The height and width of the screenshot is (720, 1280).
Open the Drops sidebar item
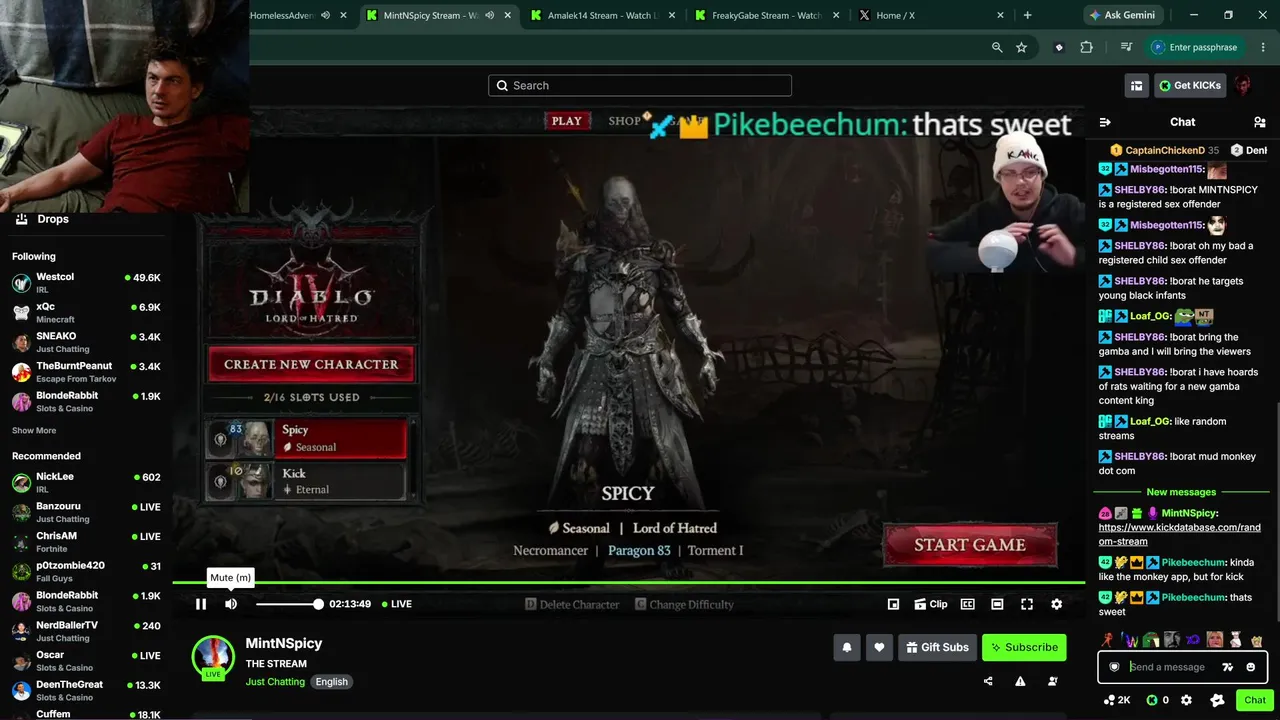pos(53,219)
